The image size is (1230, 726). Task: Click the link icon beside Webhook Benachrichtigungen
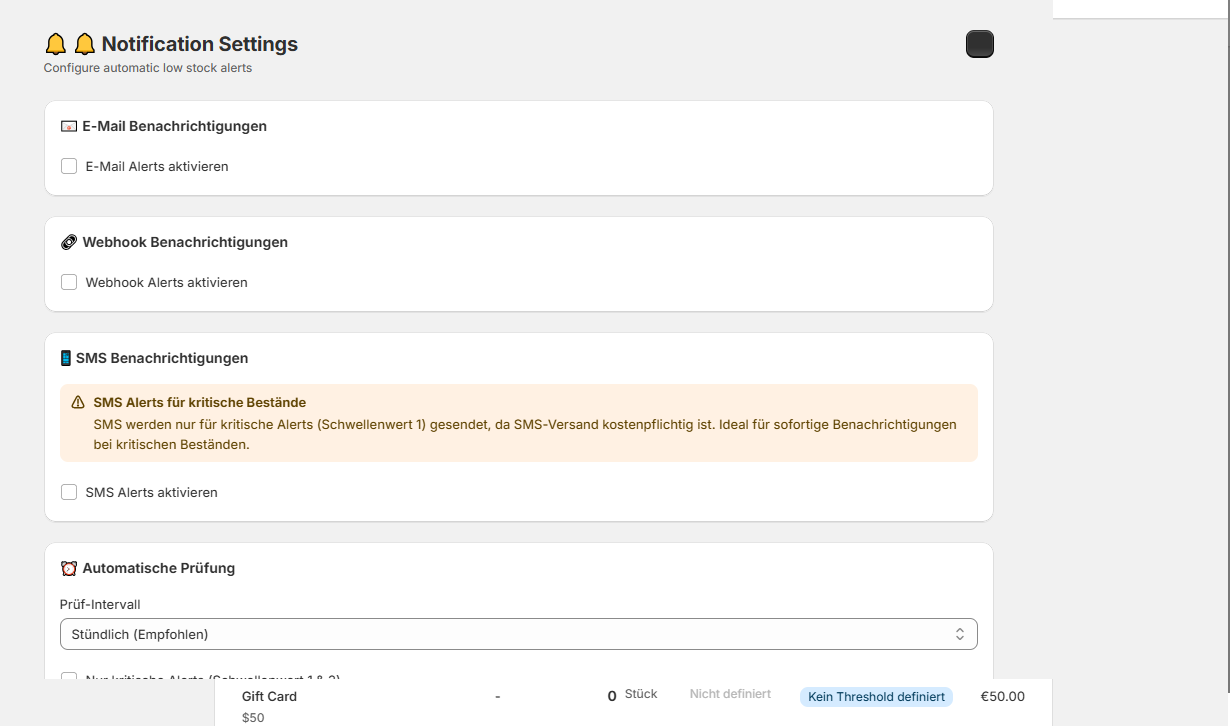coord(68,243)
